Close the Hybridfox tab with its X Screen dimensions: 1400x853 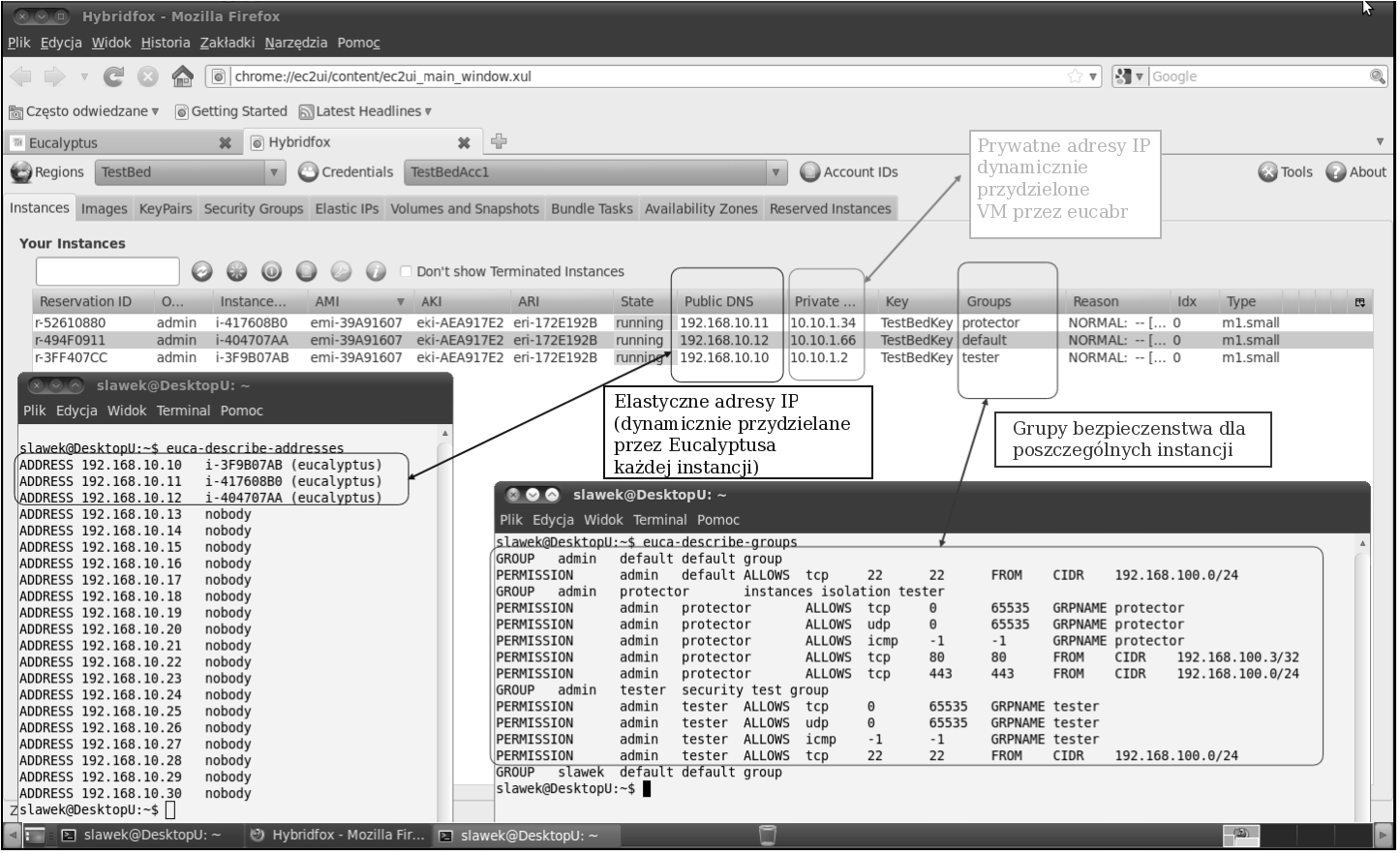465,142
